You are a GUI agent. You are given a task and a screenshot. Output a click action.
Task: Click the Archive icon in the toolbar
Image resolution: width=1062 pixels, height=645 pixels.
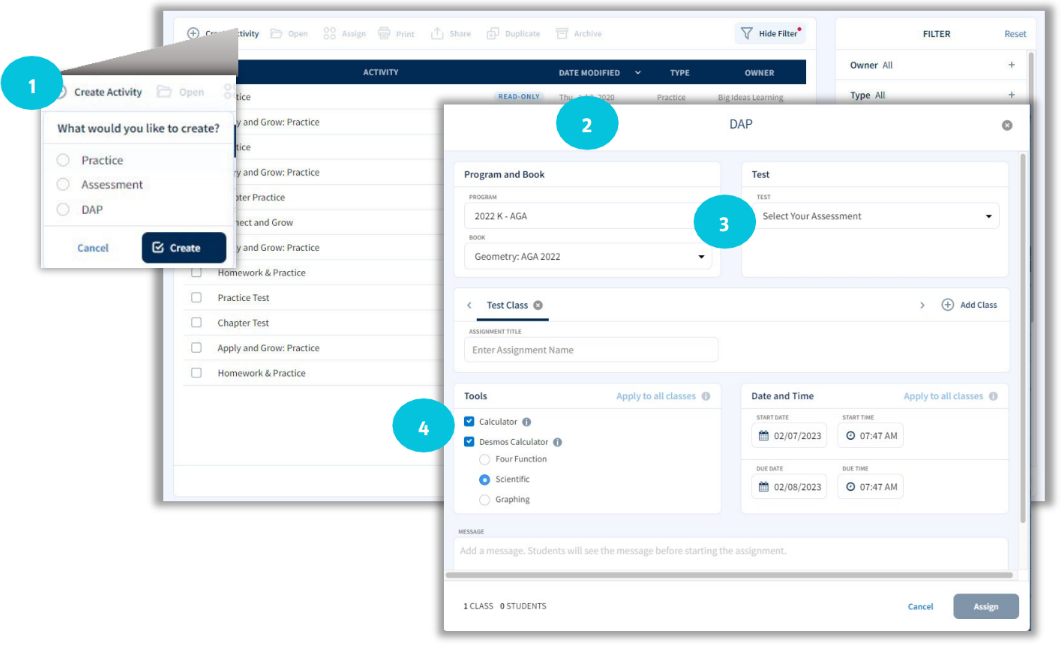click(562, 34)
